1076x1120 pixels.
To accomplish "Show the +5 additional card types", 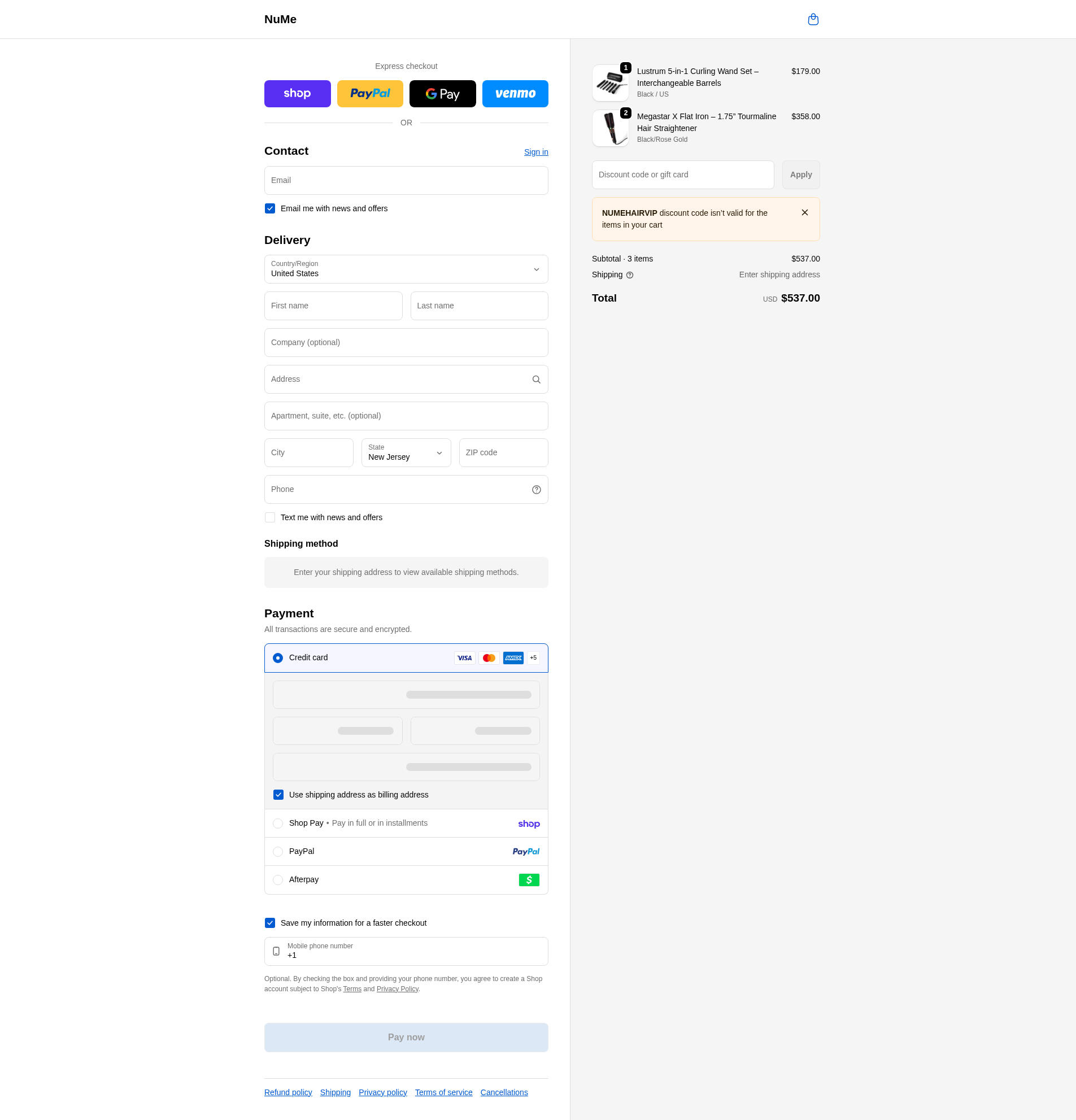I will (x=533, y=658).
